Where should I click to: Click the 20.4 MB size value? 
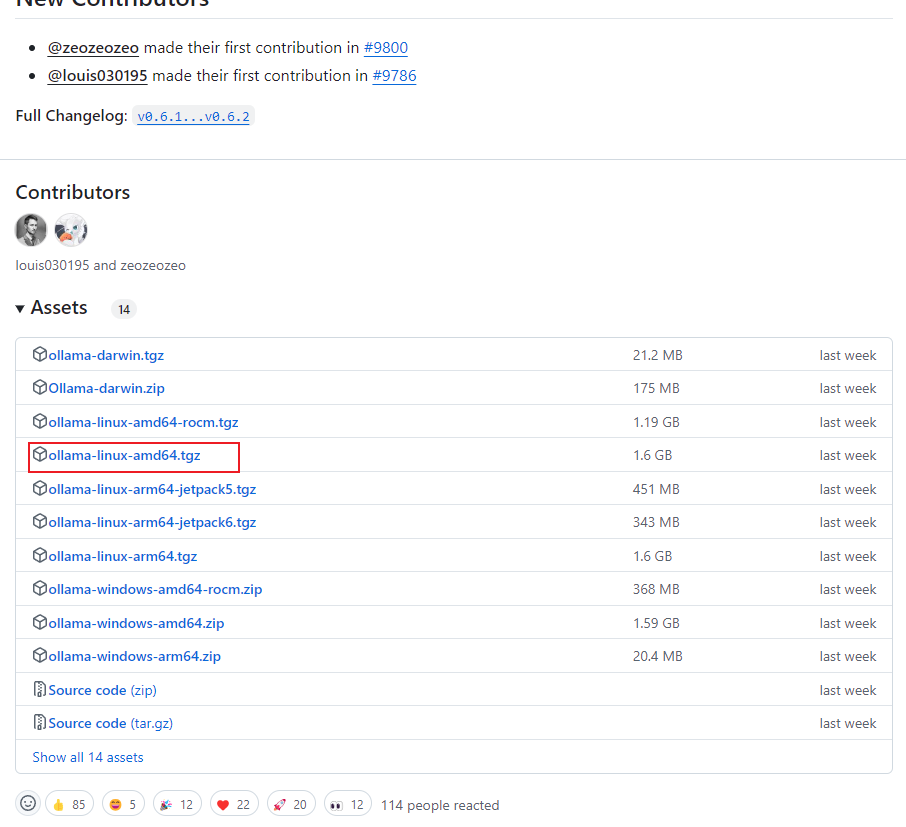[x=658, y=657]
